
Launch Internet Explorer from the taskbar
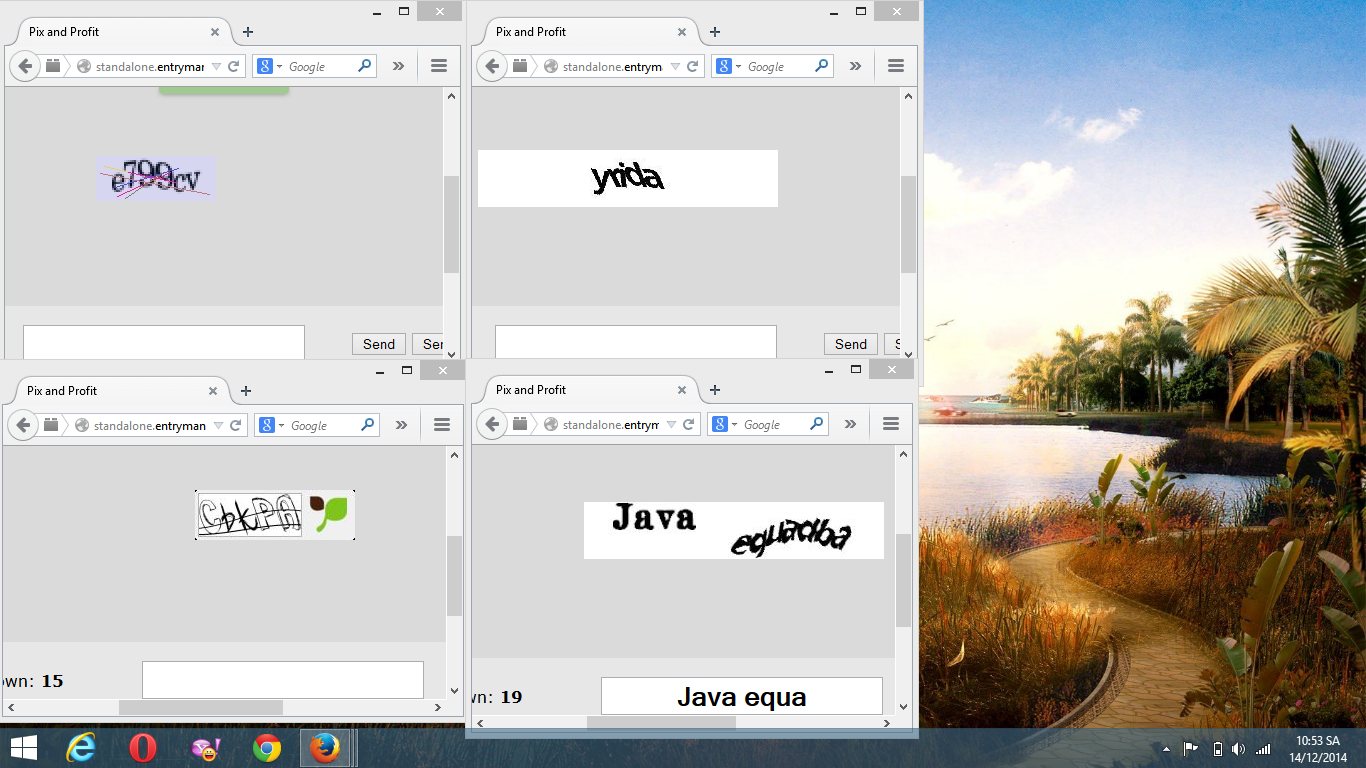(81, 748)
